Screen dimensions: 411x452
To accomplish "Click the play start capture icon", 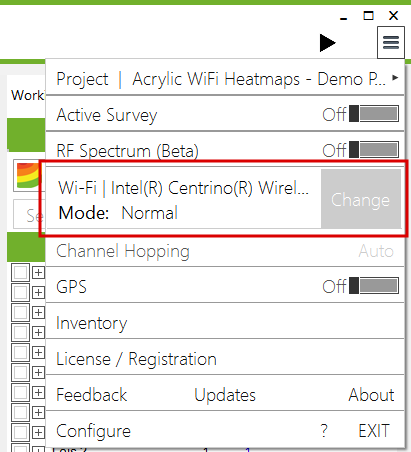I will pyautogui.click(x=327, y=43).
